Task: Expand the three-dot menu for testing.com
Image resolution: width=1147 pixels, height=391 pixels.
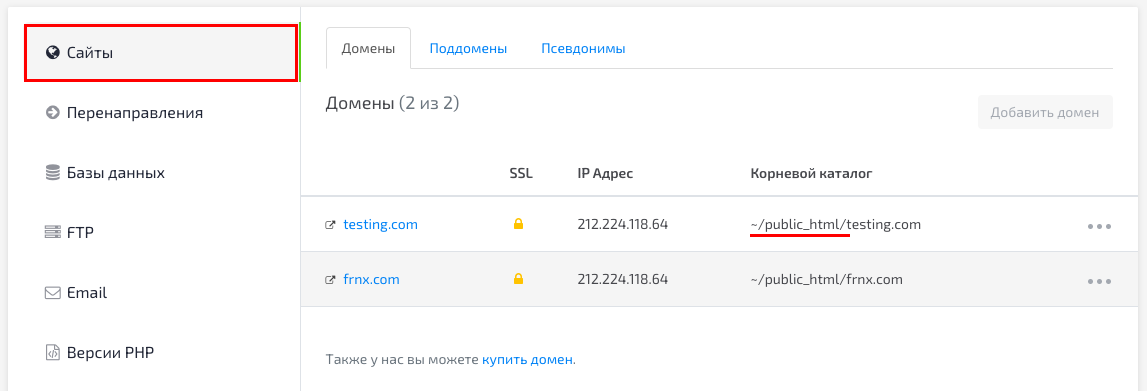Action: click(x=1099, y=227)
